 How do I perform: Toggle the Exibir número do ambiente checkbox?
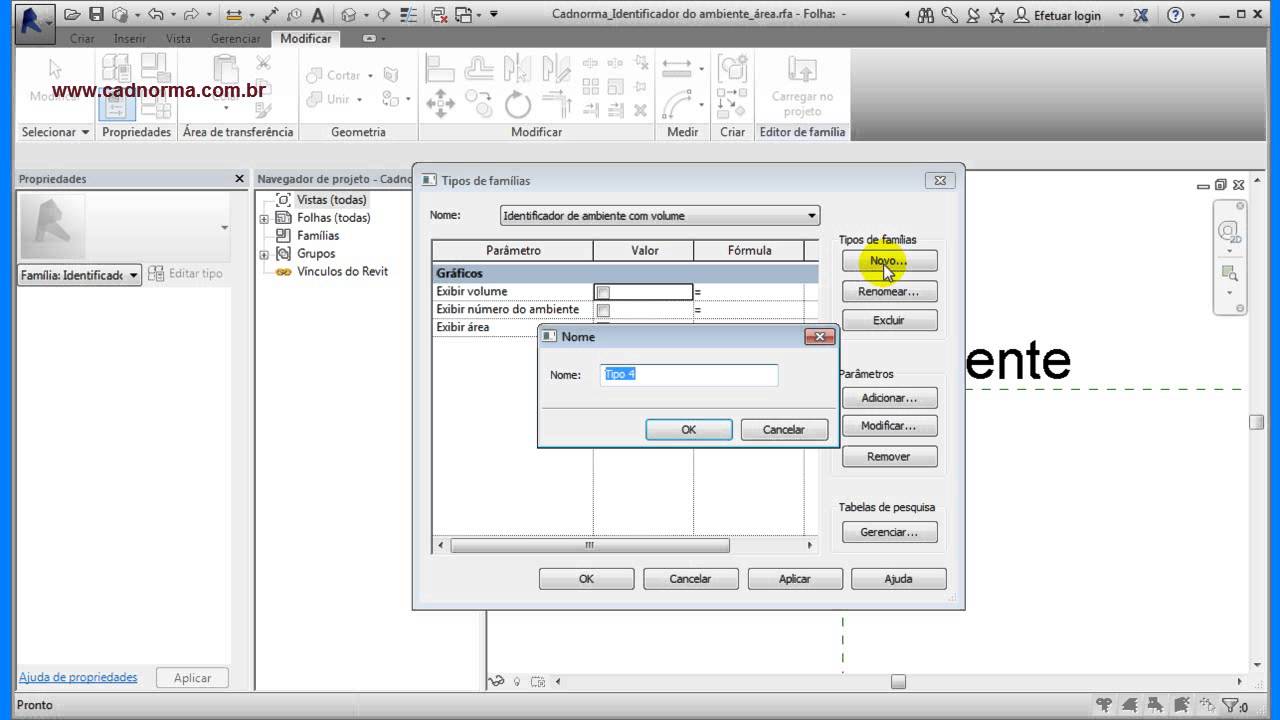603,310
